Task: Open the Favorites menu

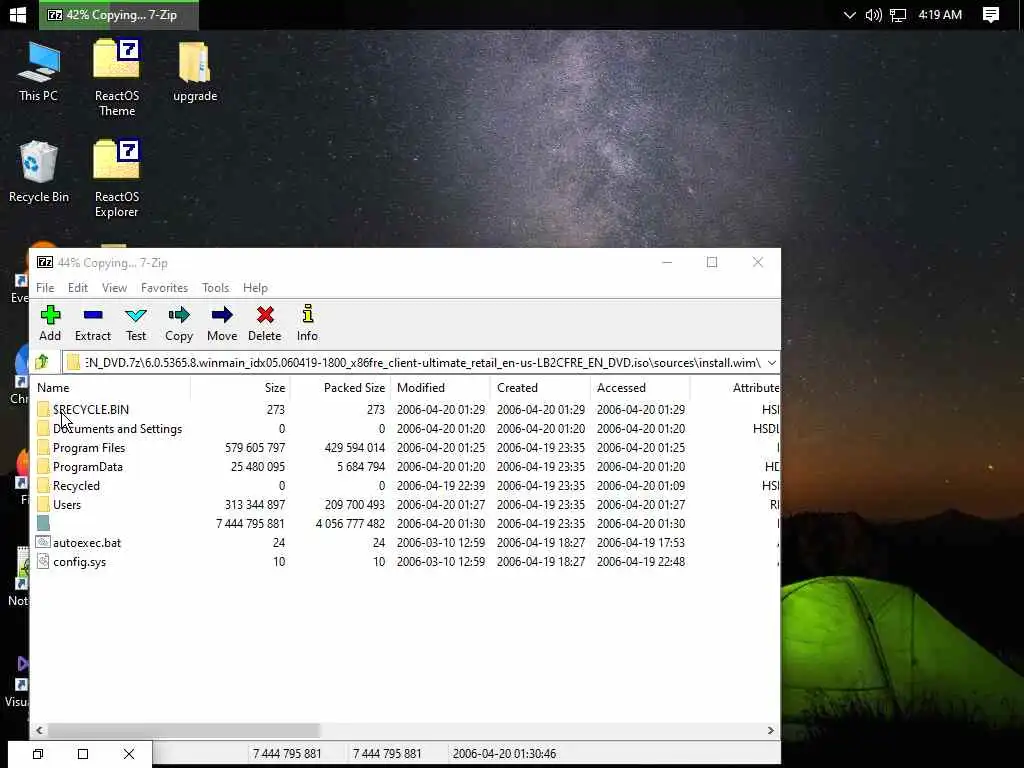Action: click(x=165, y=287)
